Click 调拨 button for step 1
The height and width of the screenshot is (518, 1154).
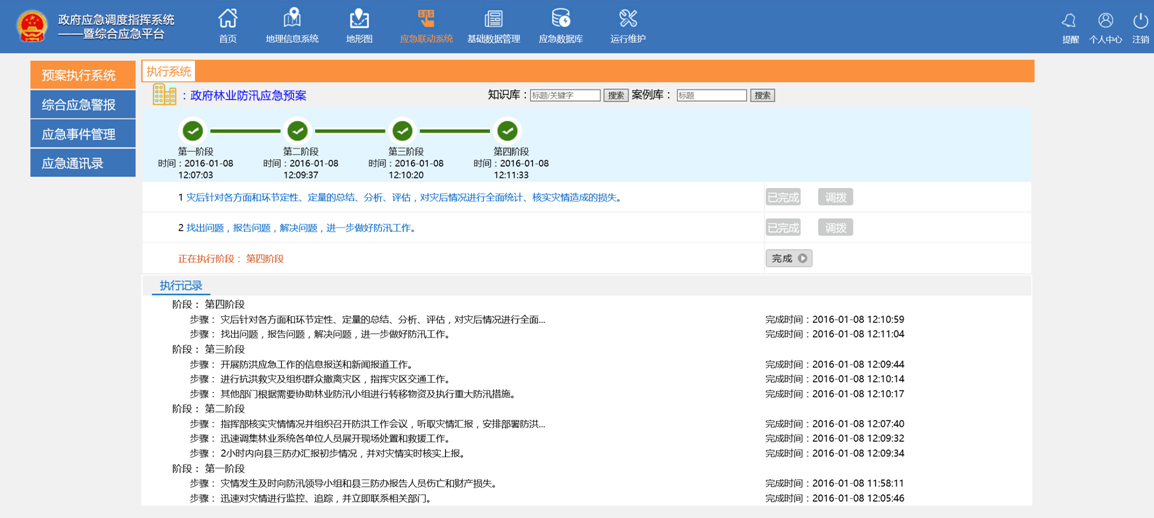click(x=835, y=198)
